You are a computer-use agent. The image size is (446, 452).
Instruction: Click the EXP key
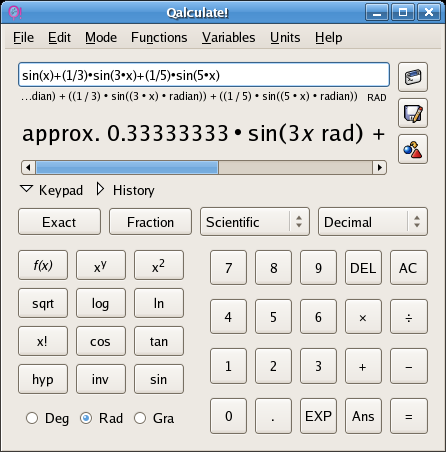coord(318,416)
